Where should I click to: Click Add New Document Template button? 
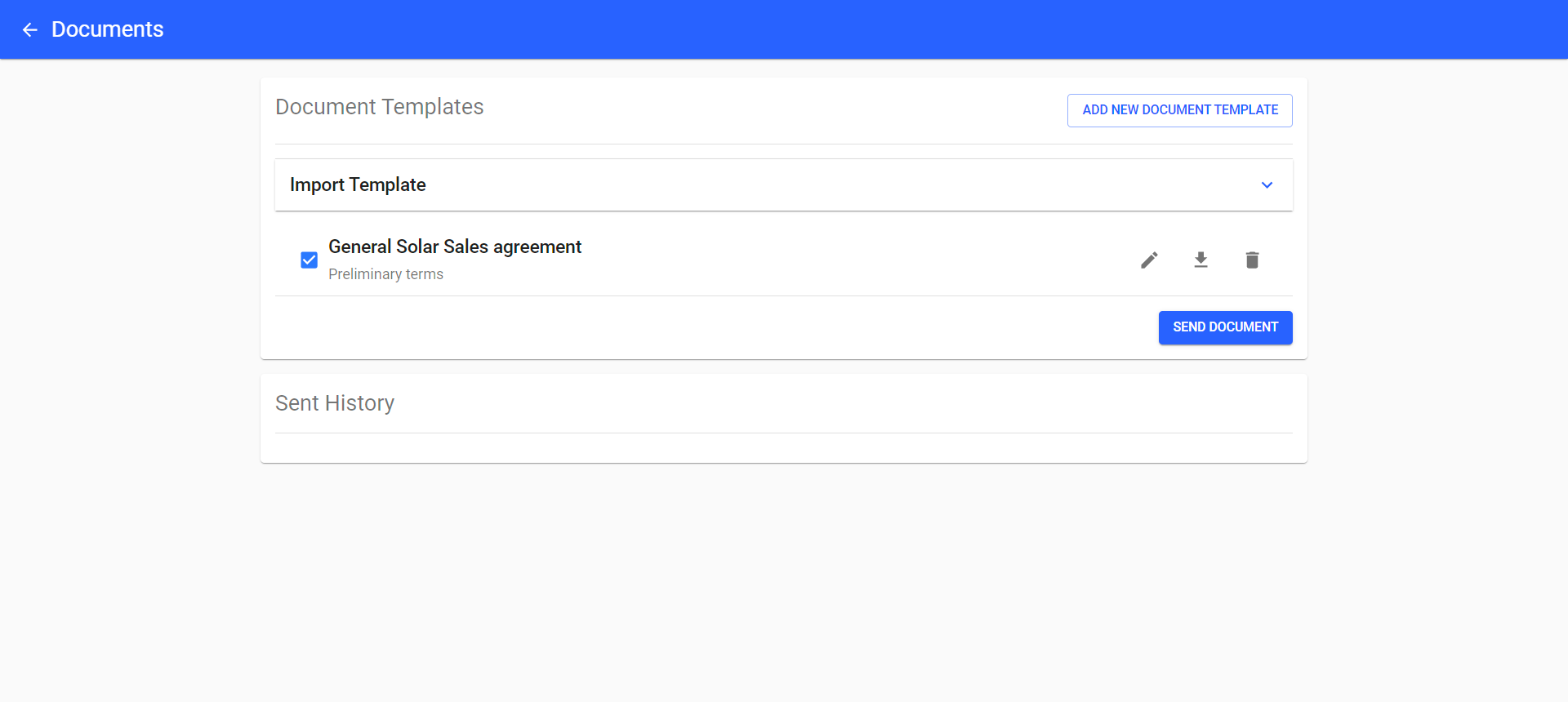1179,110
